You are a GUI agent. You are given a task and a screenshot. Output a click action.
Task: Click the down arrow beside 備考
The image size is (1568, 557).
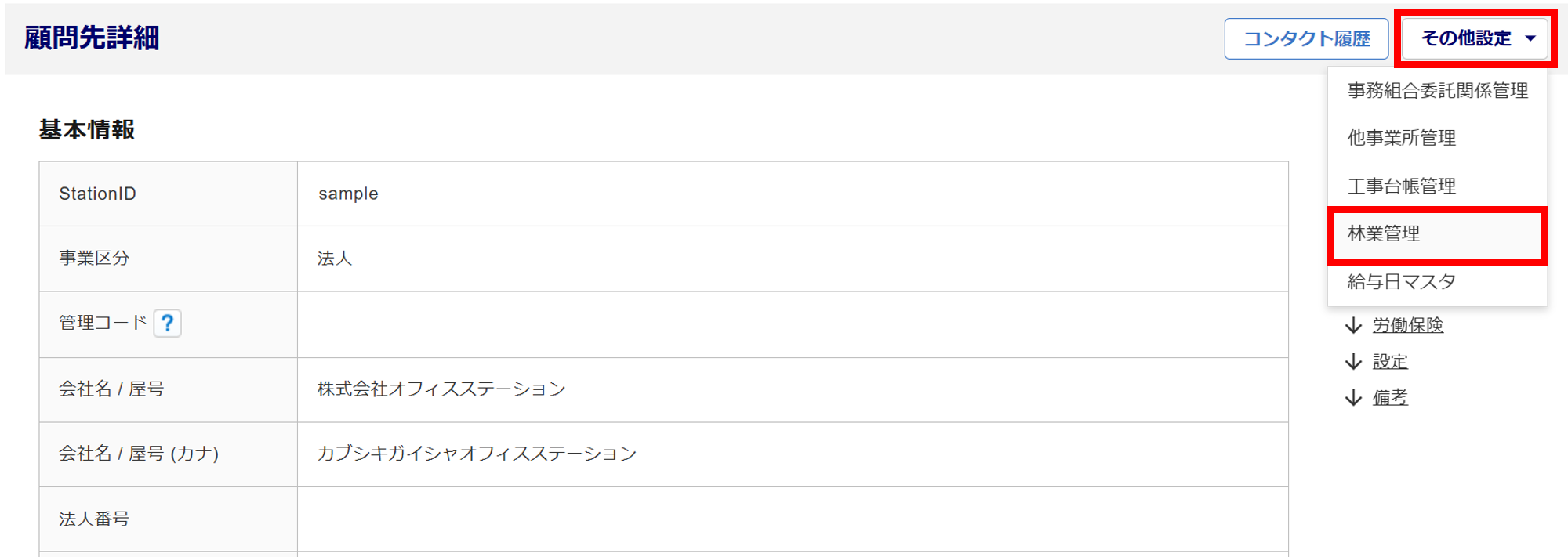click(1353, 398)
